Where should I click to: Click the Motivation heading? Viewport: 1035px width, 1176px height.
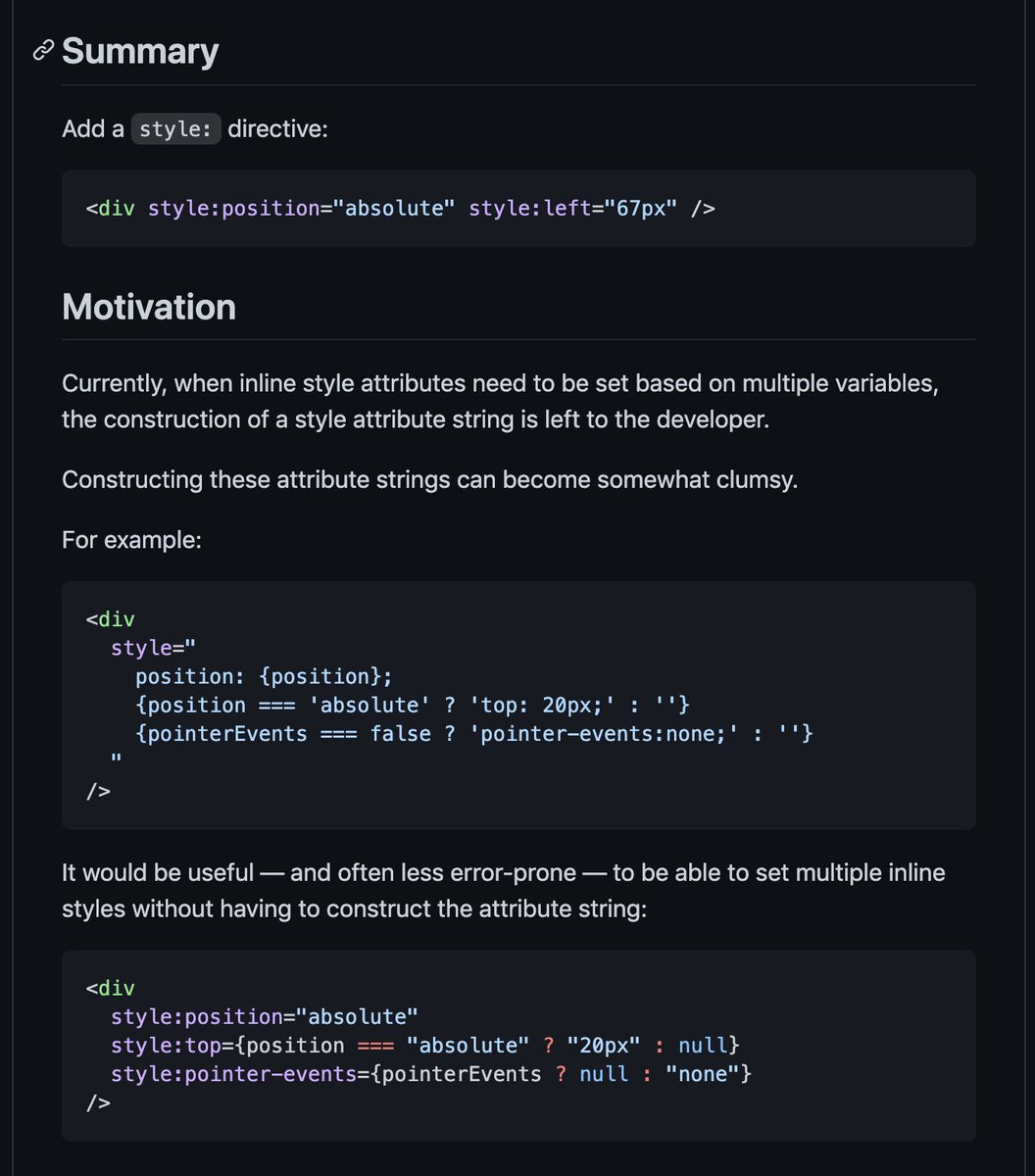[x=149, y=307]
